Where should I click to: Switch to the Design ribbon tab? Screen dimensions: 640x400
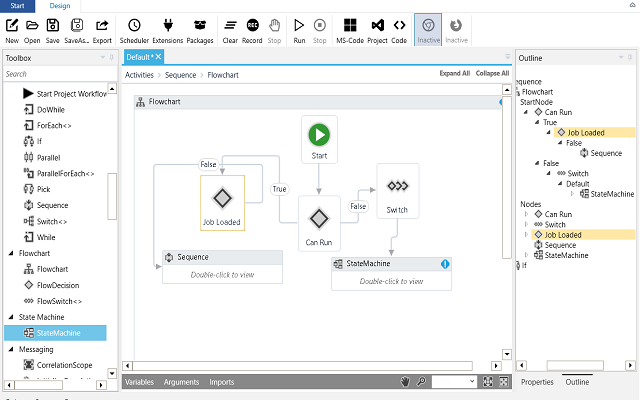(59, 6)
